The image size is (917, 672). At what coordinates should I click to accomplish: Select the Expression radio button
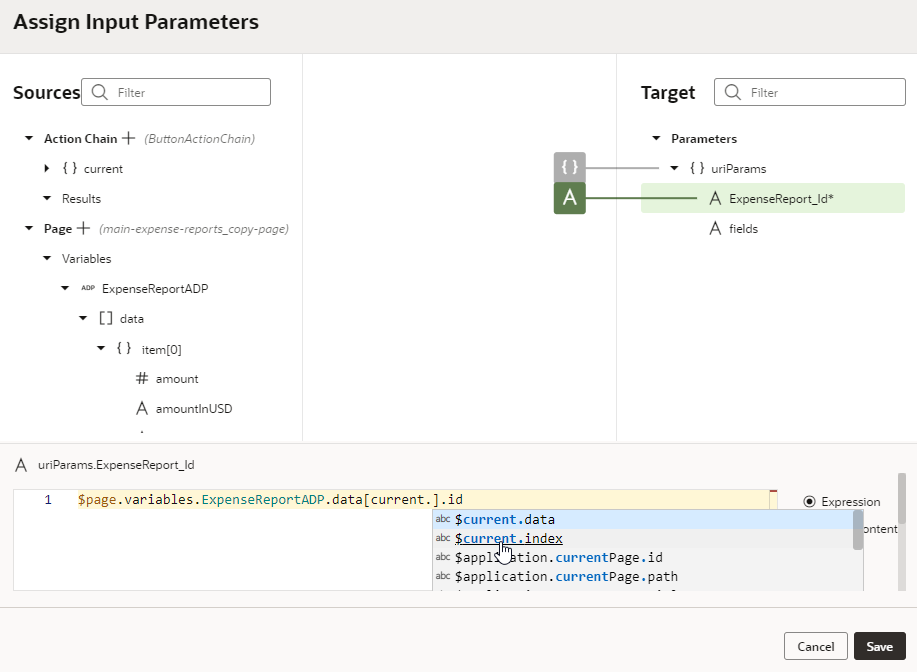(811, 502)
